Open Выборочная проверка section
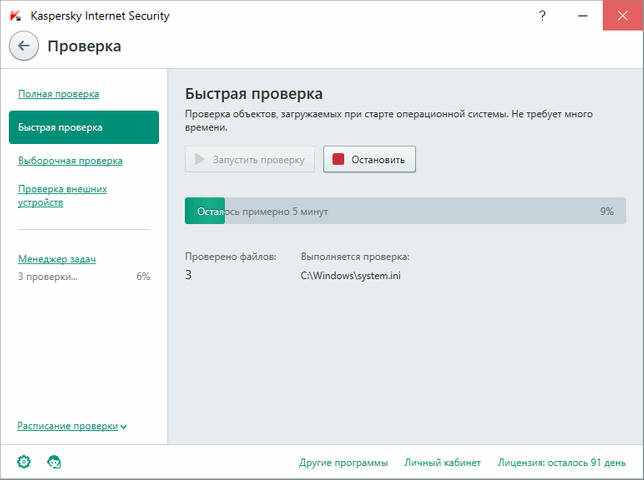The image size is (644, 480). point(70,161)
